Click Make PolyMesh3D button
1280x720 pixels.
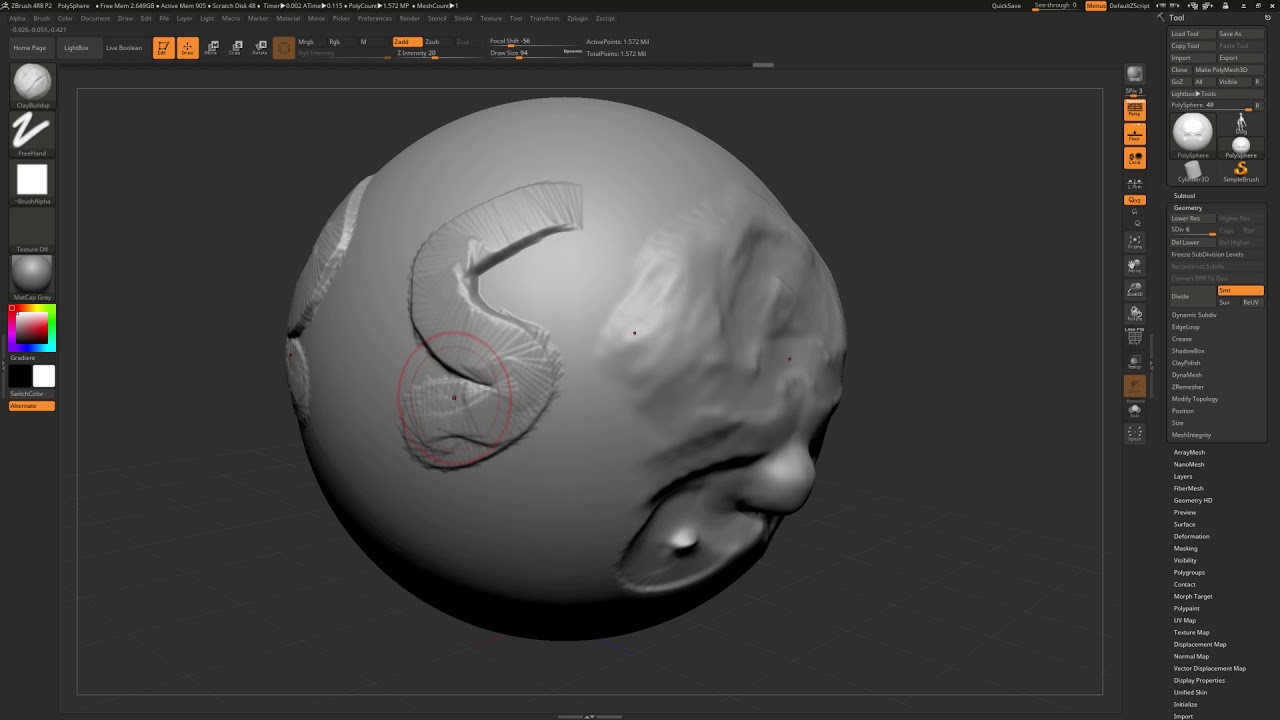[x=1229, y=70]
